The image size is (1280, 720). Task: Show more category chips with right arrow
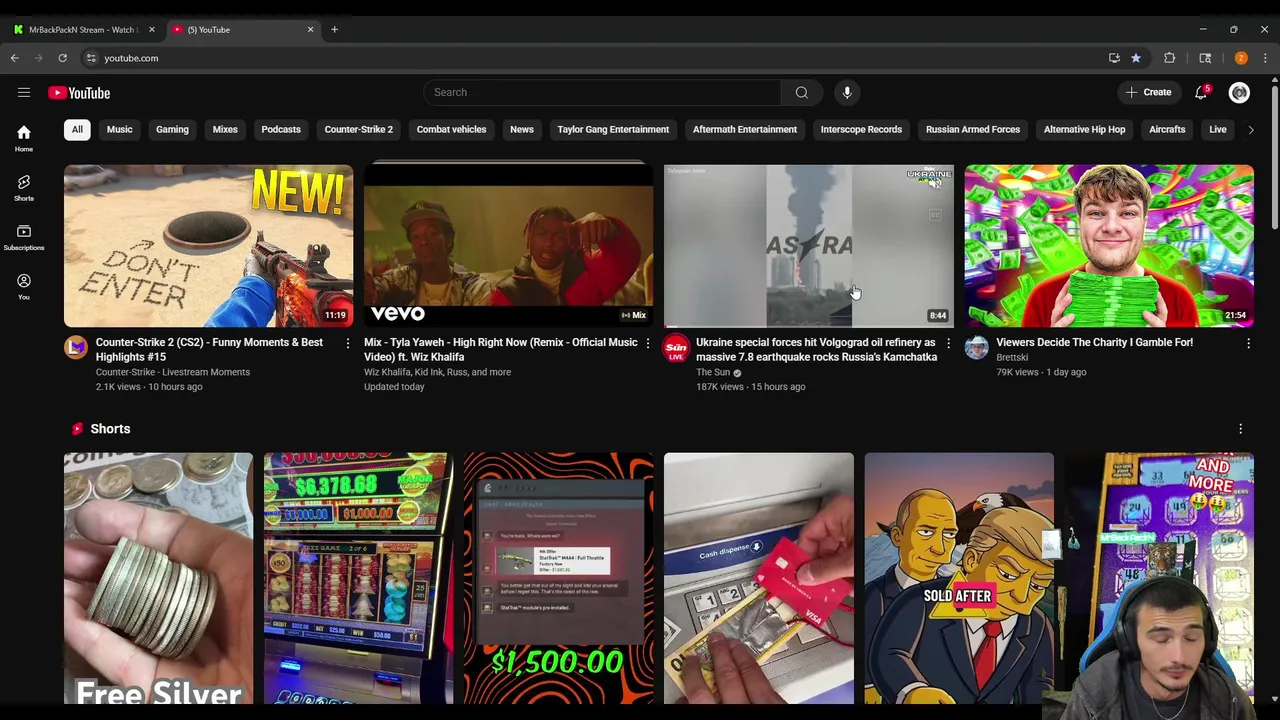1250,129
